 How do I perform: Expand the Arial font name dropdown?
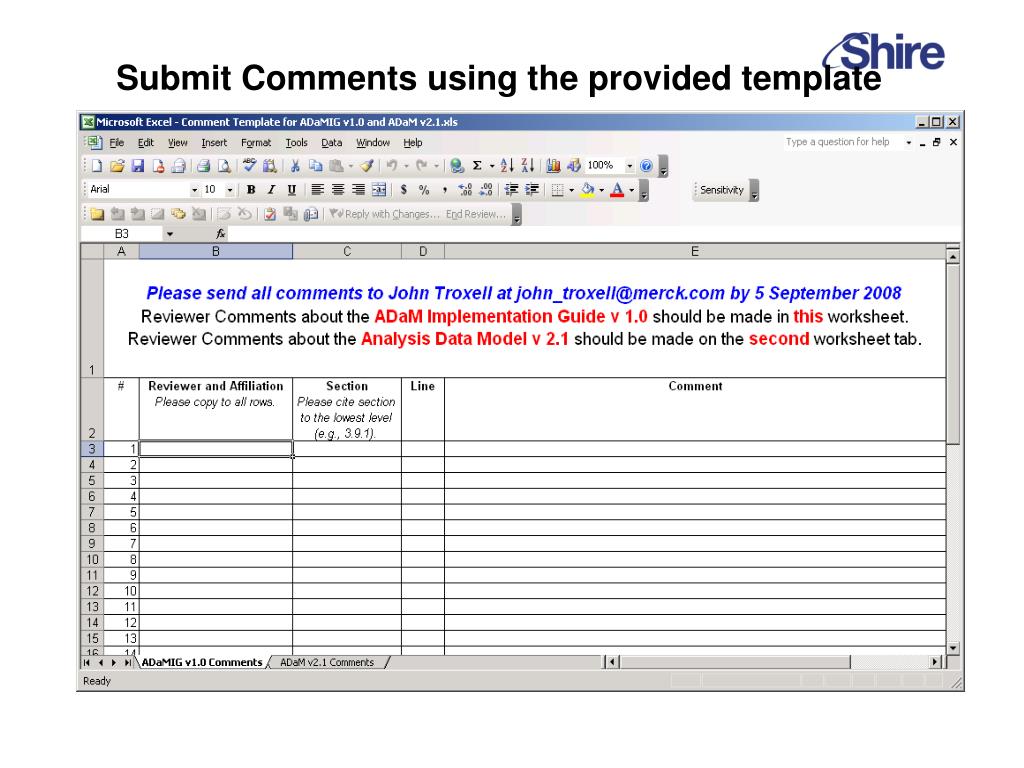pyautogui.click(x=194, y=190)
